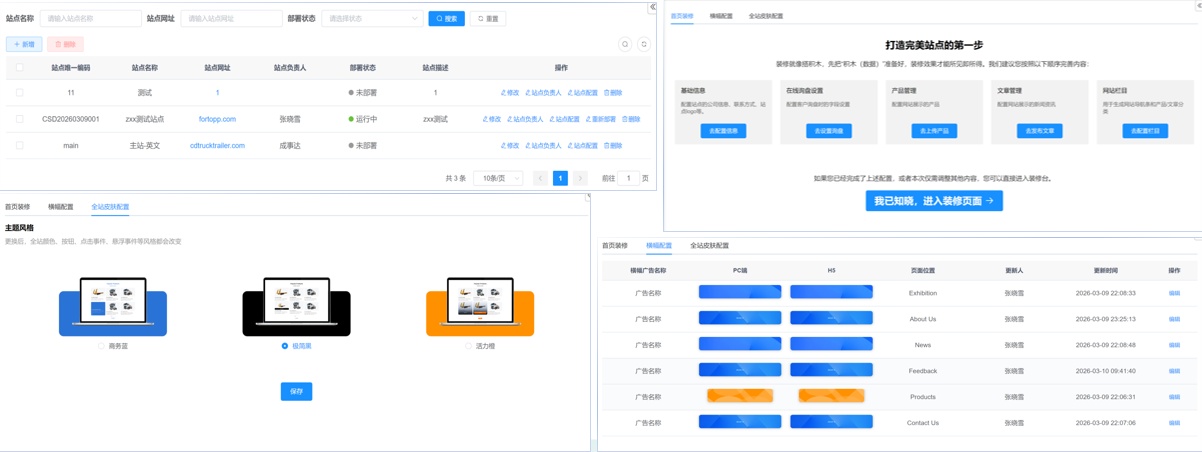Viewport: 1202px width, 452px height.
Task: Toggle the select-all checkbox in the site table header
Action: tap(19, 68)
